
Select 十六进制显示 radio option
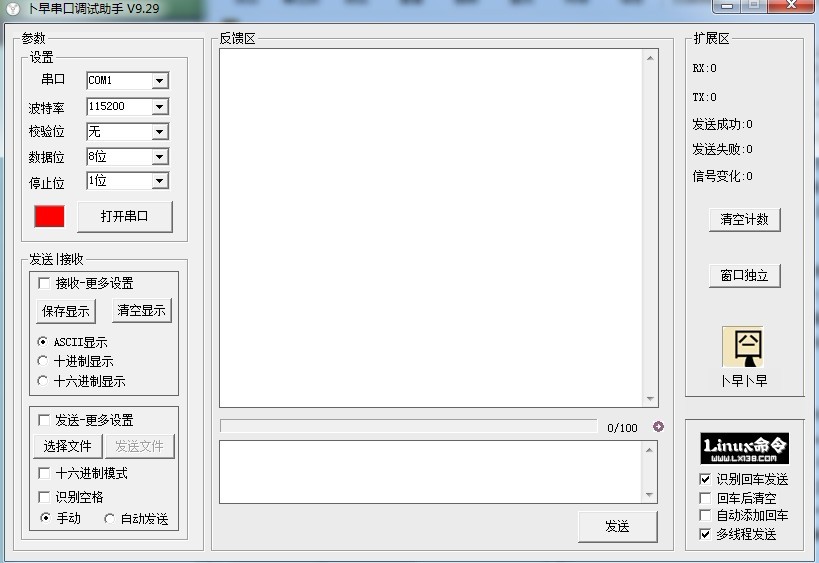[x=43, y=380]
